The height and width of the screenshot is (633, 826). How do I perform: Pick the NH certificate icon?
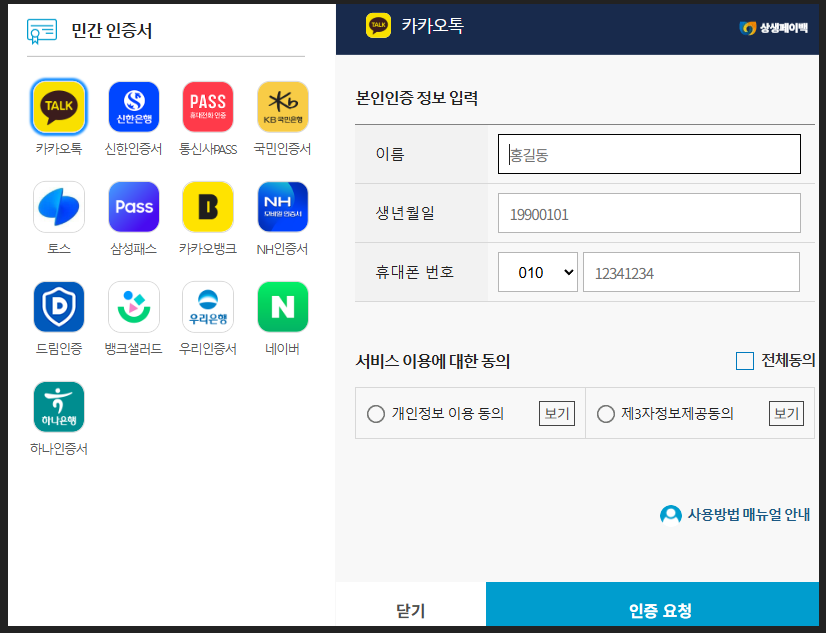[283, 207]
